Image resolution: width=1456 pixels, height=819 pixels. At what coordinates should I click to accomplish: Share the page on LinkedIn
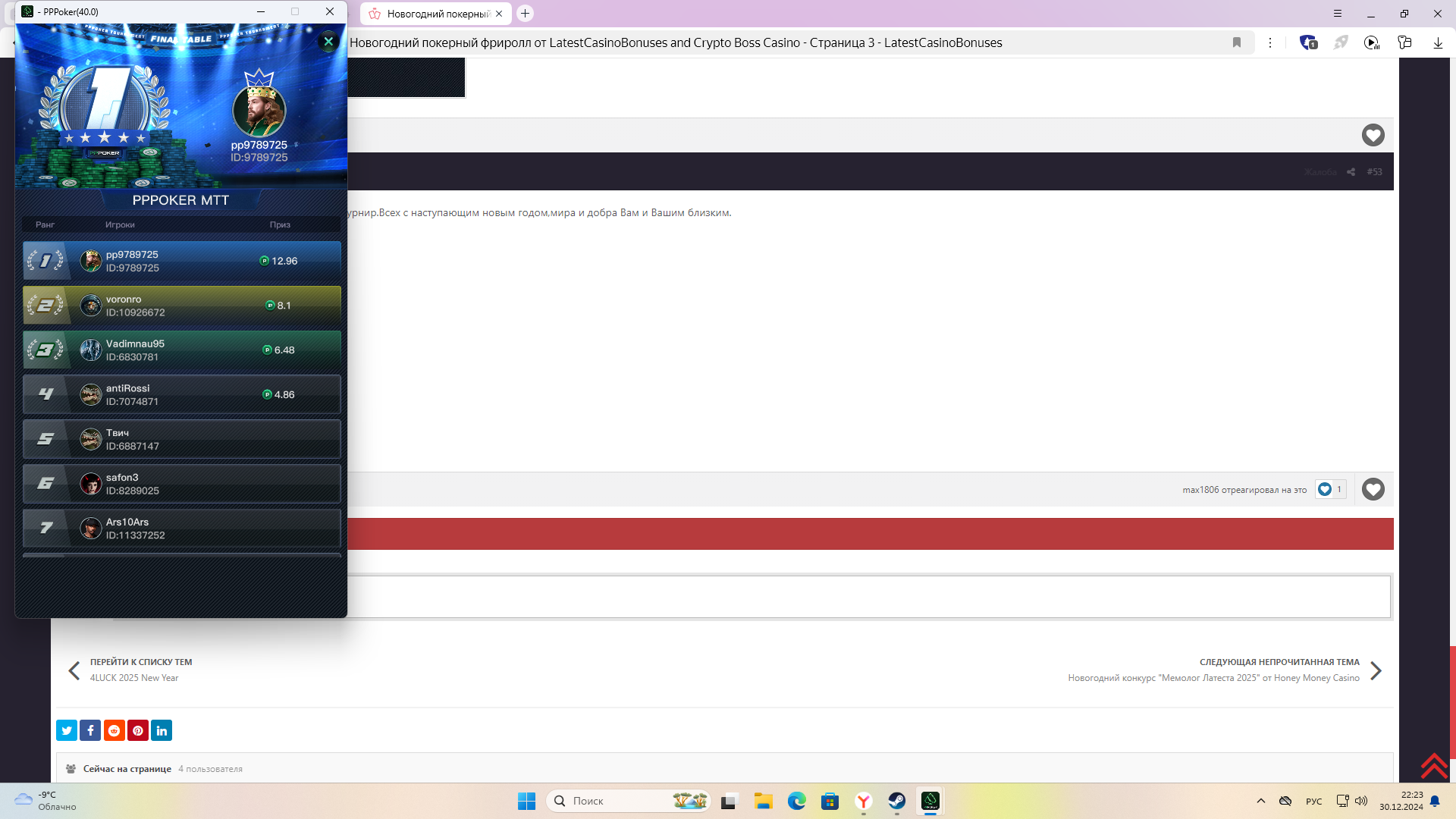coord(162,730)
